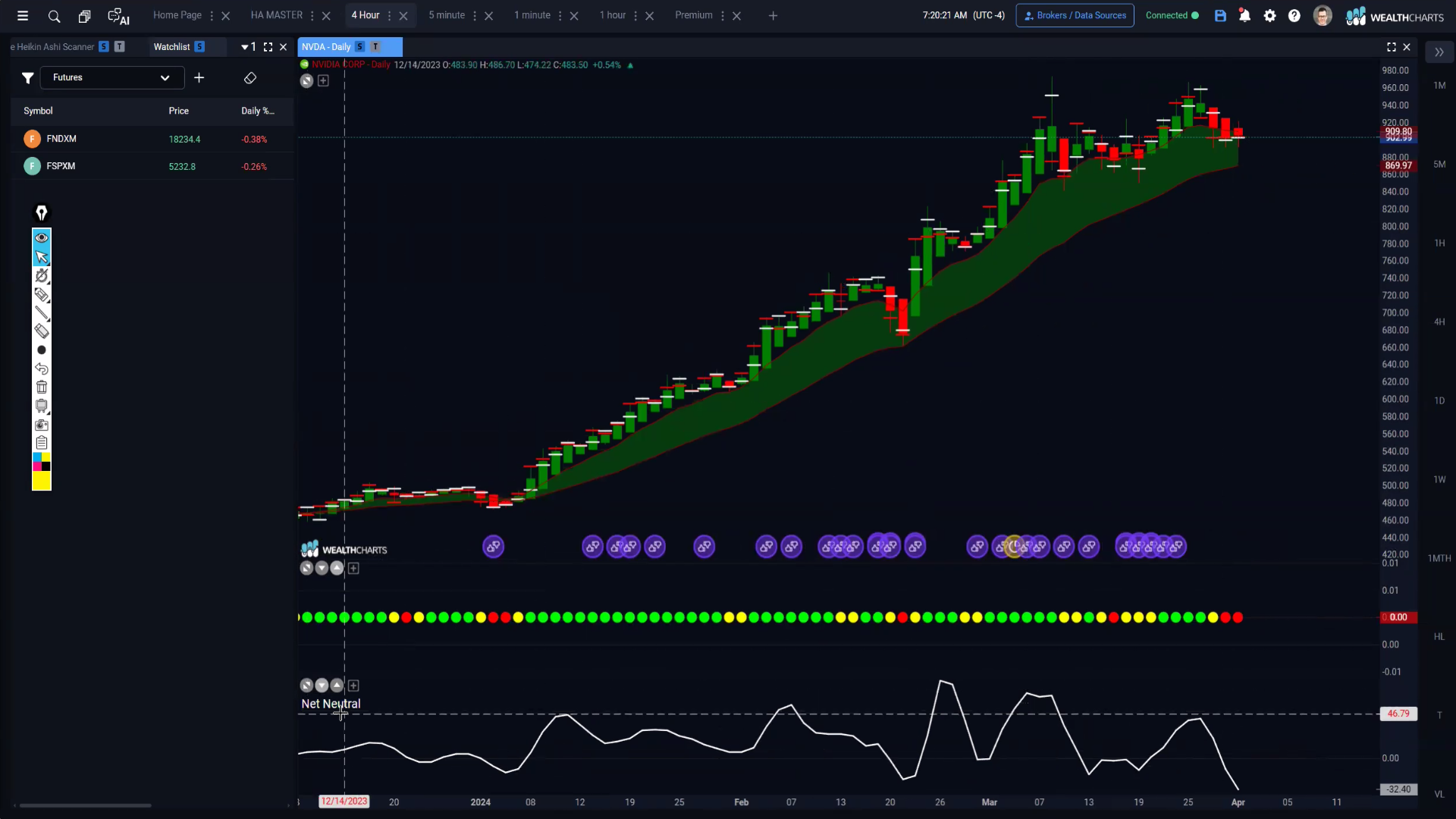Delete drawings with the trash can icon
Screen dimensions: 1456x819
pyautogui.click(x=42, y=387)
